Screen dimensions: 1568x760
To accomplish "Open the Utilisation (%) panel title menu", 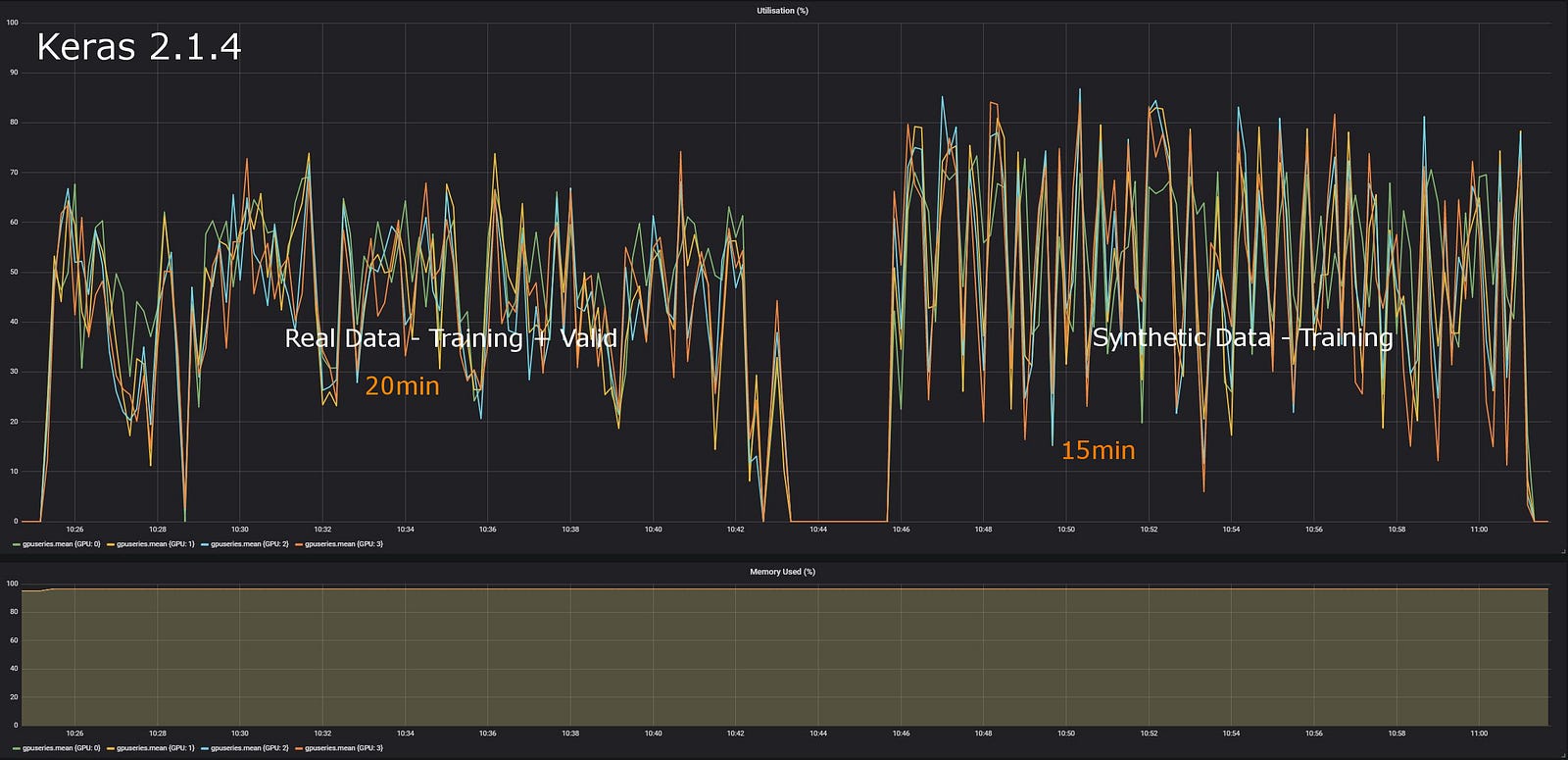I will pyautogui.click(x=782, y=11).
